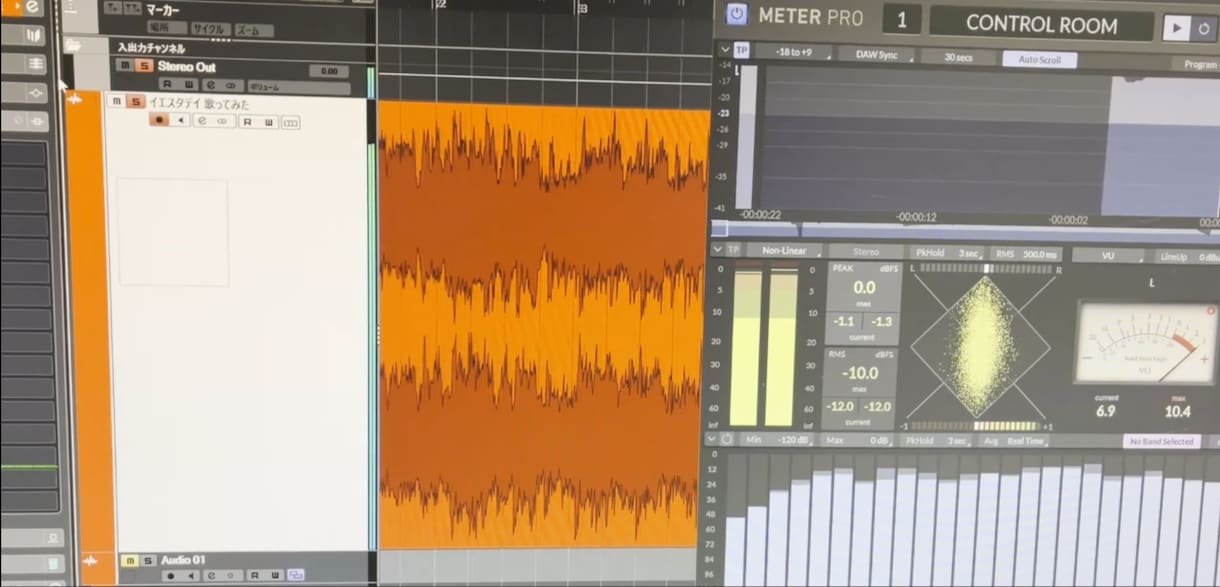Open the VU meter type dropdown

(1108, 255)
